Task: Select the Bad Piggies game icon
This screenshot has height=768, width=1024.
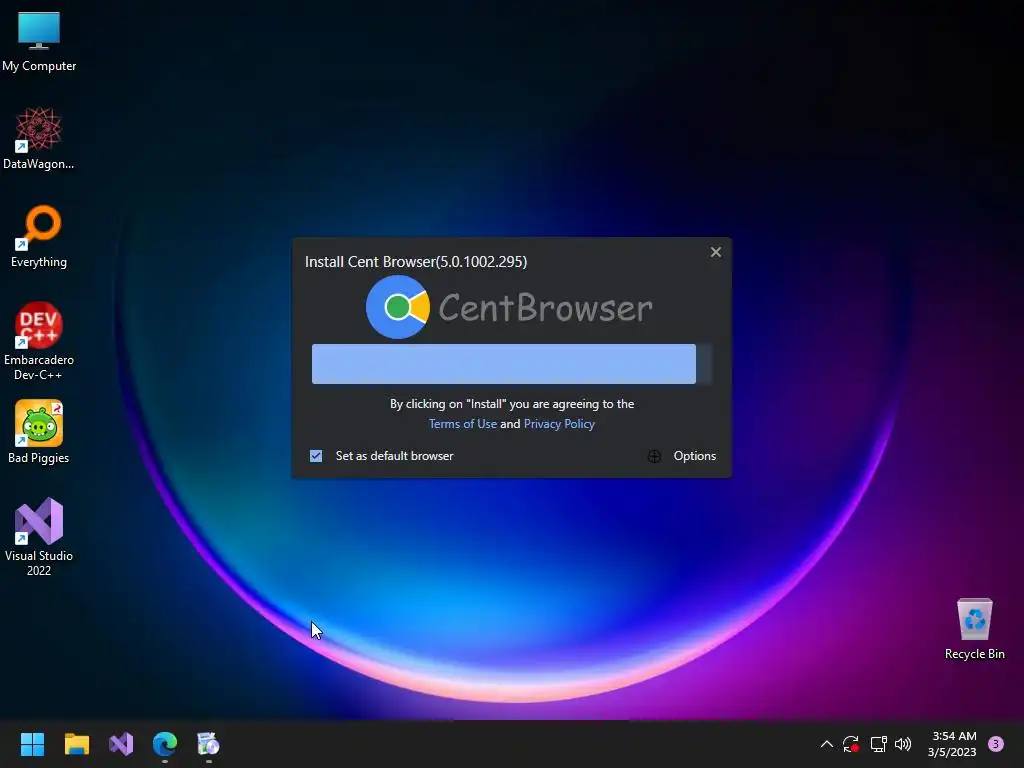Action: [39, 432]
